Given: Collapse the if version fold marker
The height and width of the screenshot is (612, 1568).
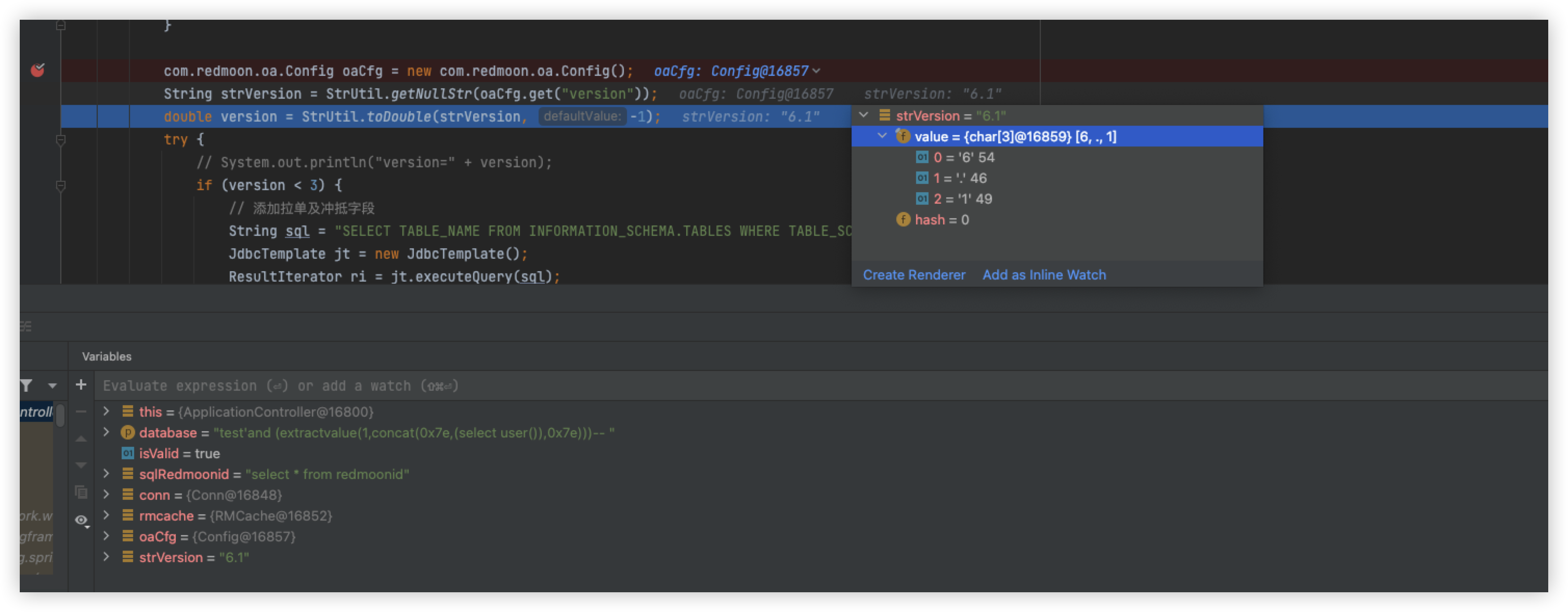Looking at the screenshot, I should (x=61, y=185).
